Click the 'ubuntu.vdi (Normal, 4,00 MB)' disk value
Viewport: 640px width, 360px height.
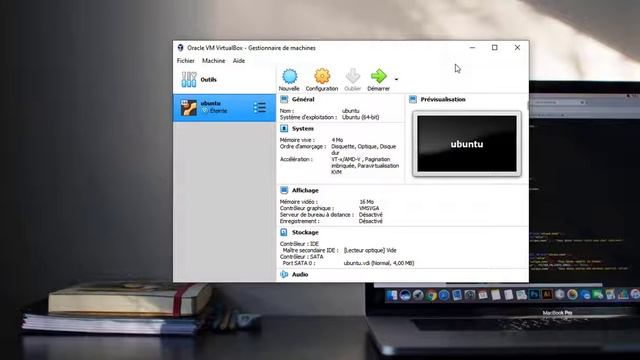(379, 263)
